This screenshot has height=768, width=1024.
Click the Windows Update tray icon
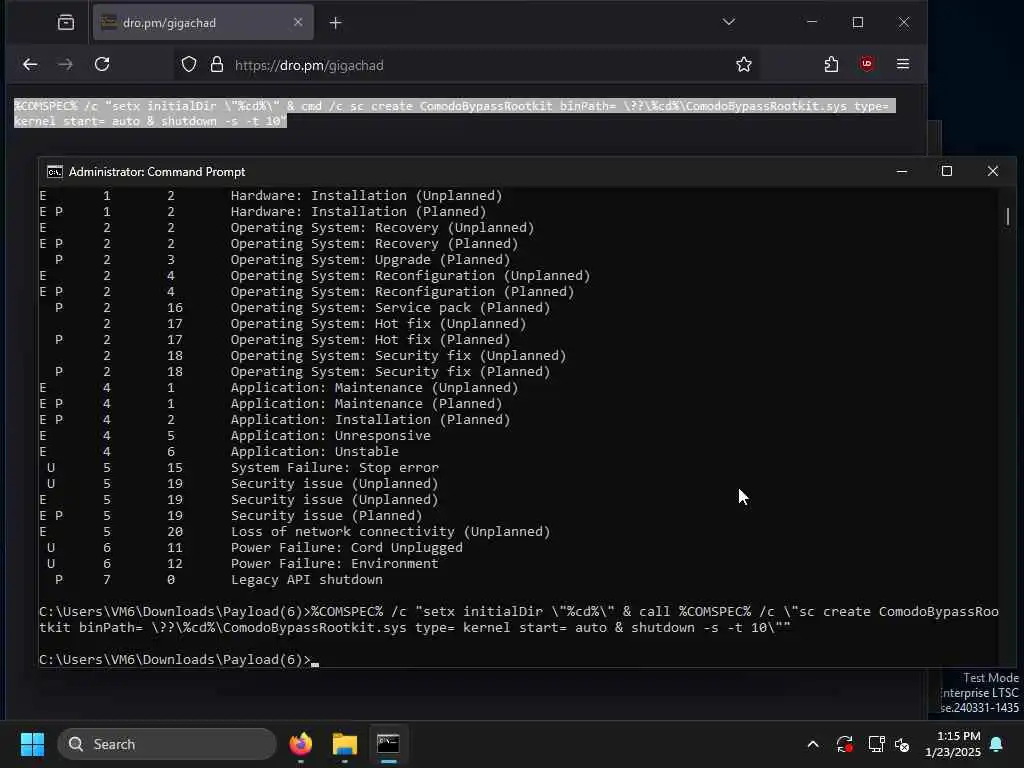(x=844, y=744)
